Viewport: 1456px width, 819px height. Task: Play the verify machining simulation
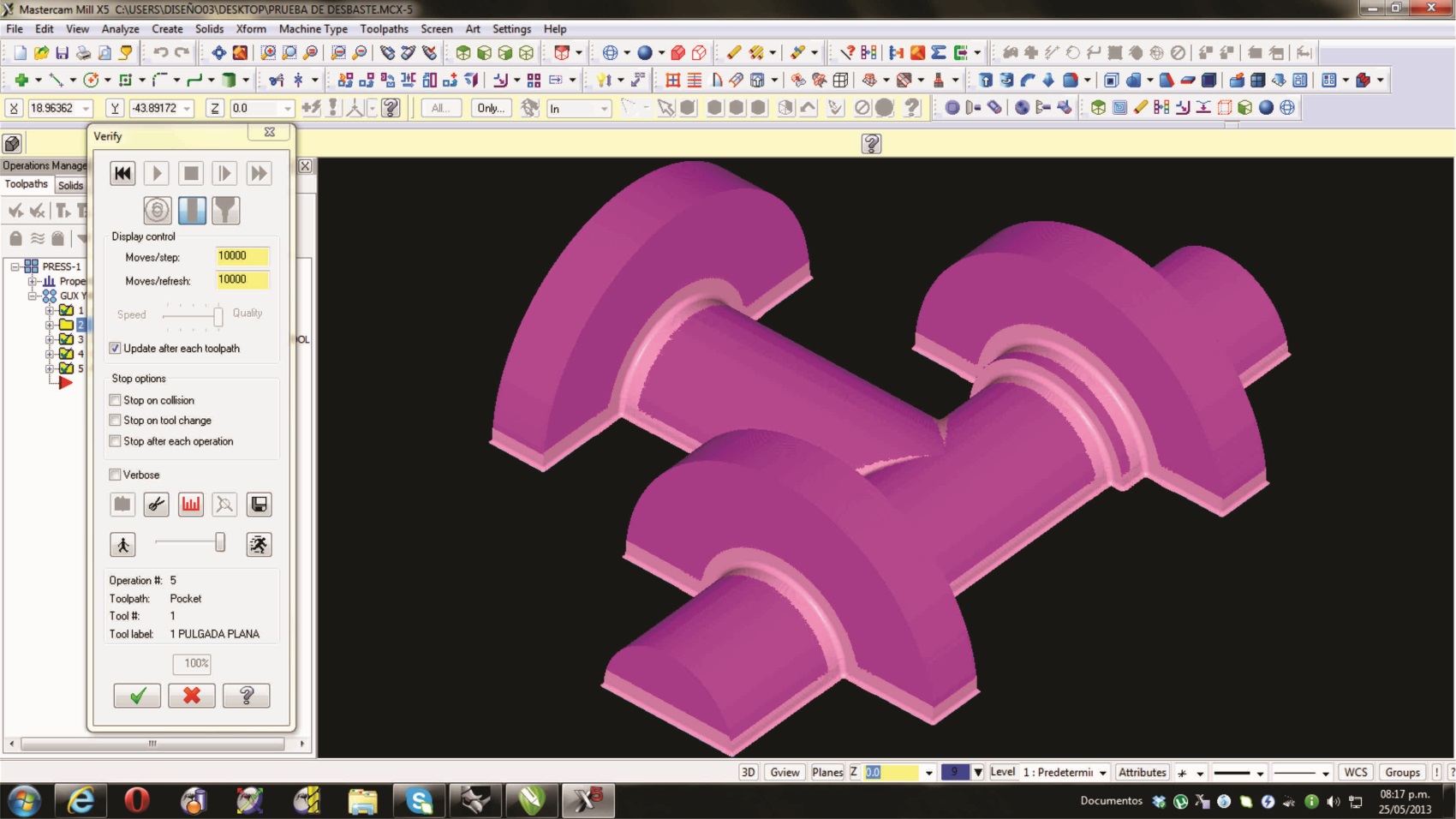click(x=156, y=173)
